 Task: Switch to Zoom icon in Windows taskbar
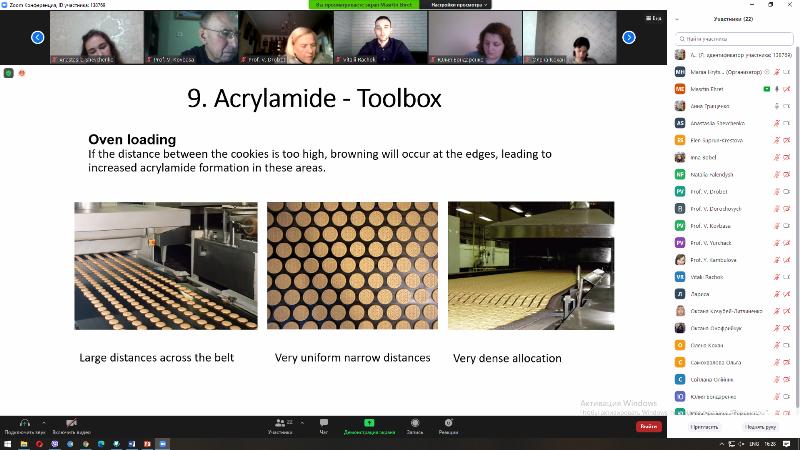click(163, 444)
